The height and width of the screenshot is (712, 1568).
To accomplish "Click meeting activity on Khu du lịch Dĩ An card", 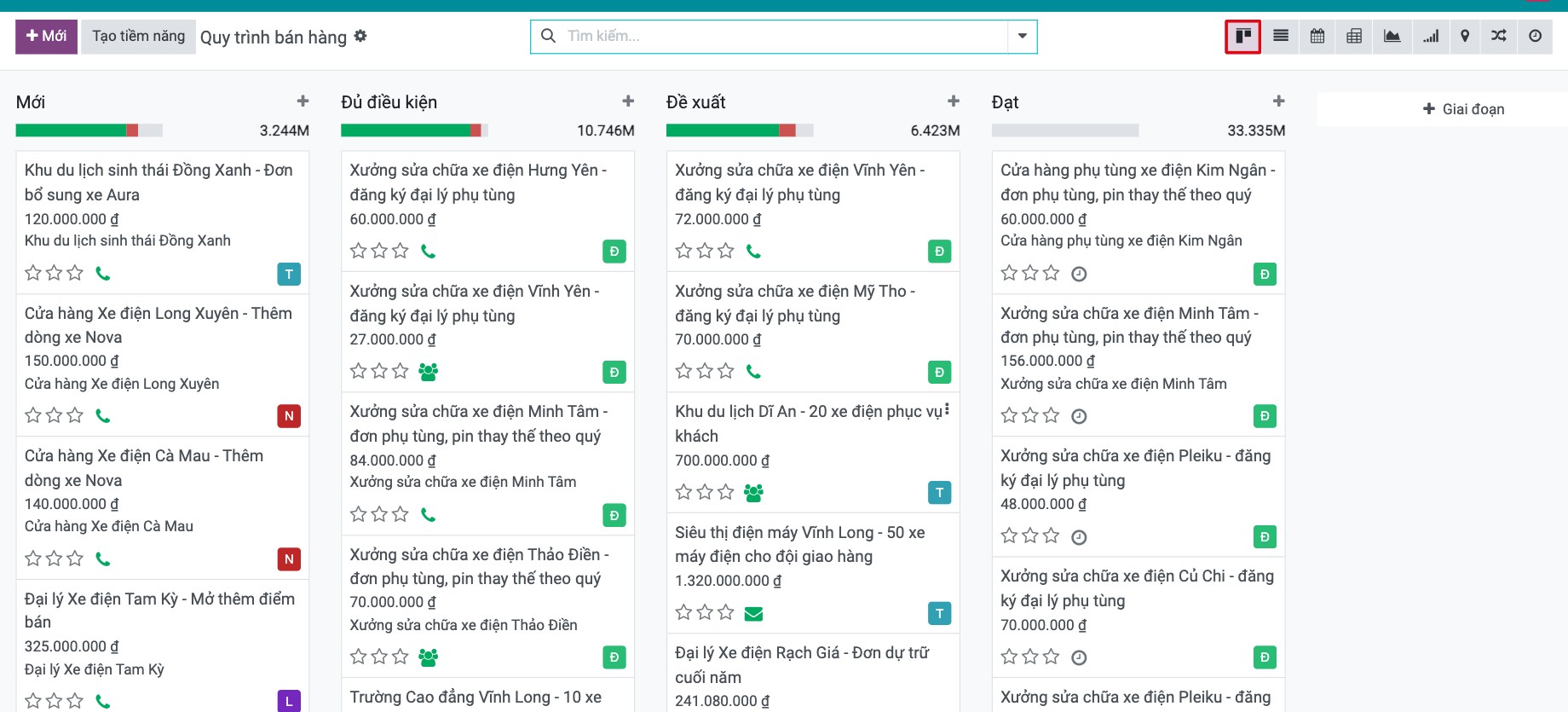I will tap(753, 493).
